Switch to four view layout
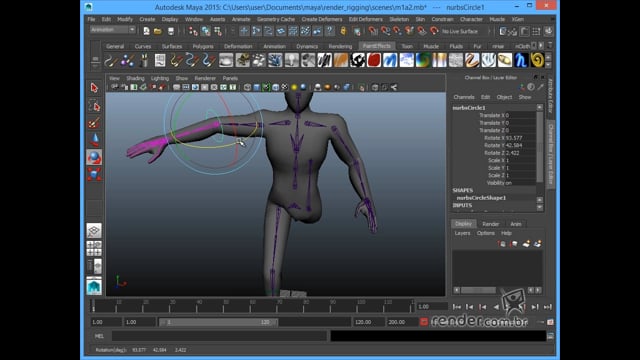This screenshot has height=360, width=640. coord(94,248)
